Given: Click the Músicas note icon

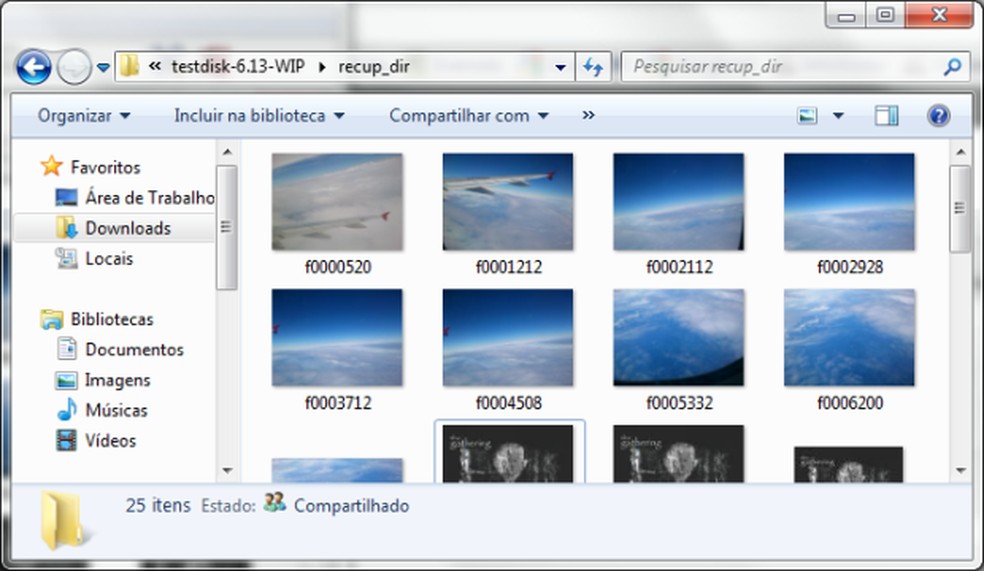Looking at the screenshot, I should 67,409.
